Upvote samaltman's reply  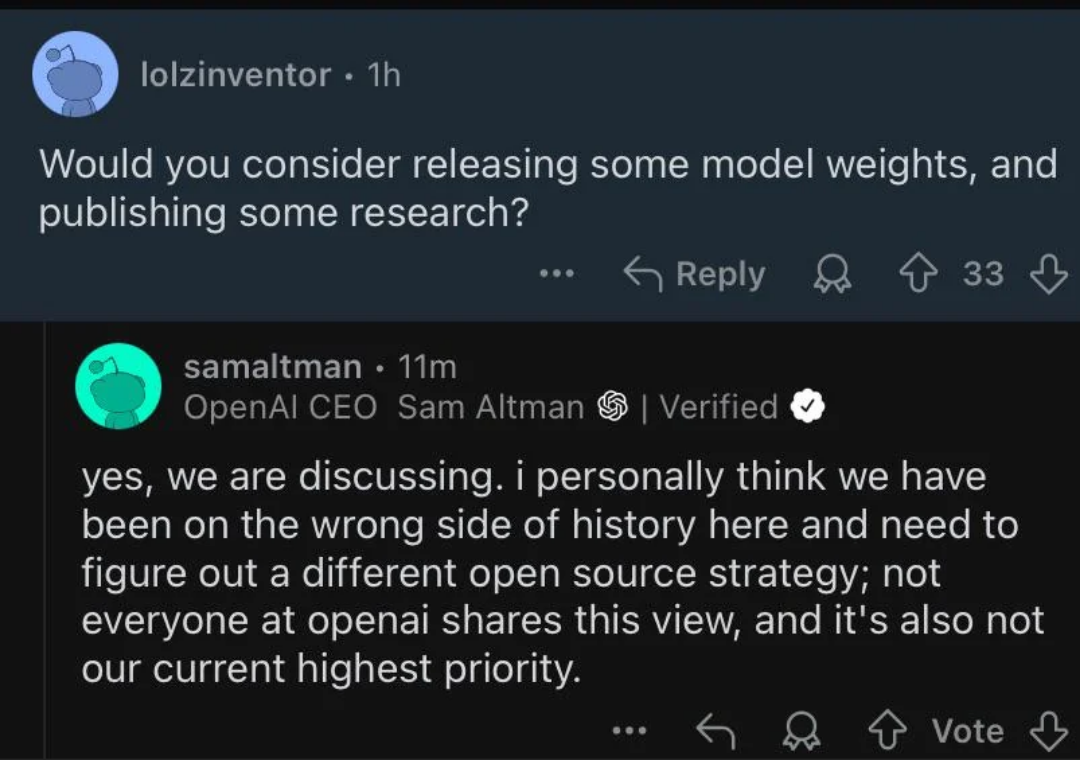coord(889,730)
